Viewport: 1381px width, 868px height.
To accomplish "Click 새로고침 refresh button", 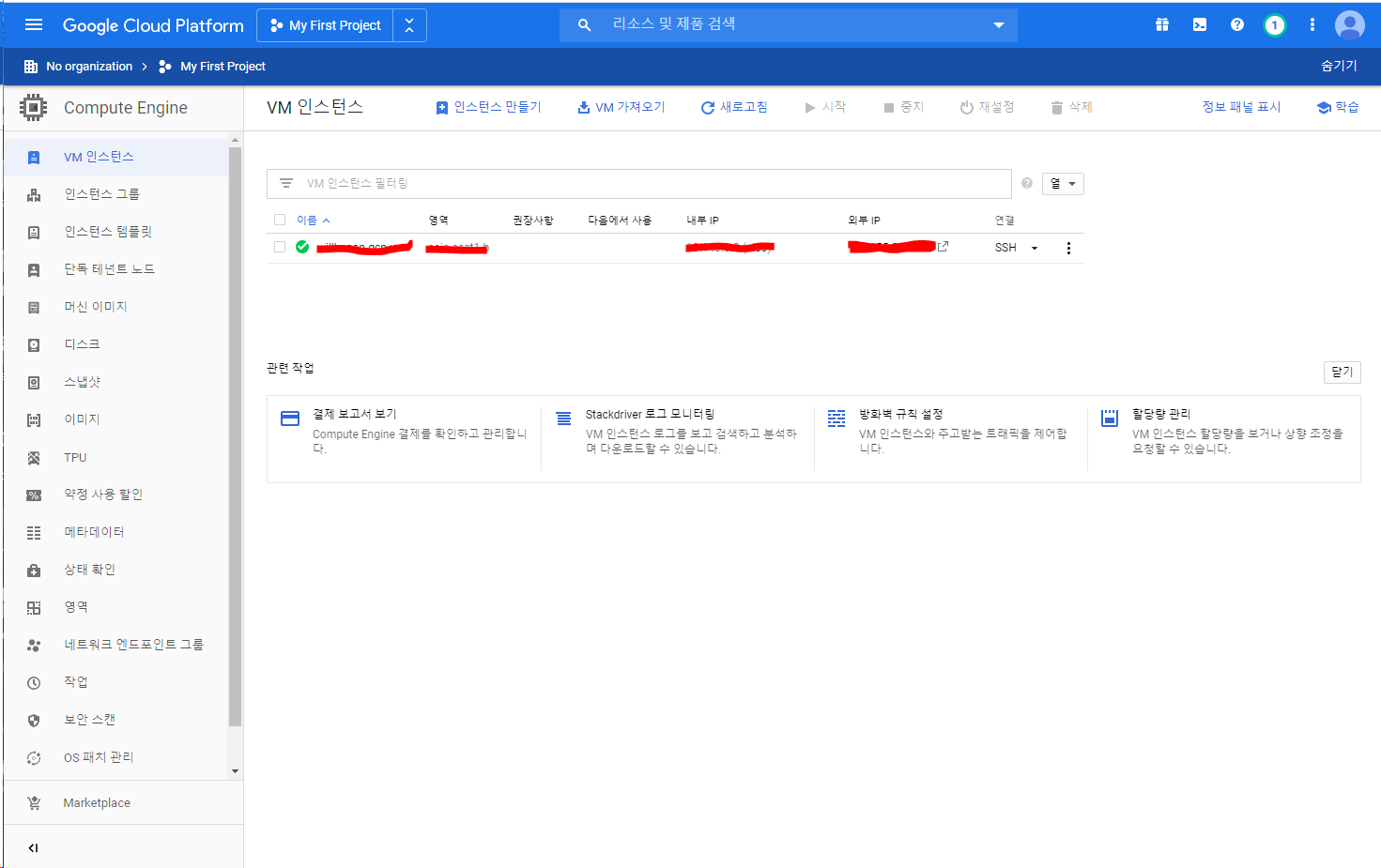I will (x=734, y=107).
